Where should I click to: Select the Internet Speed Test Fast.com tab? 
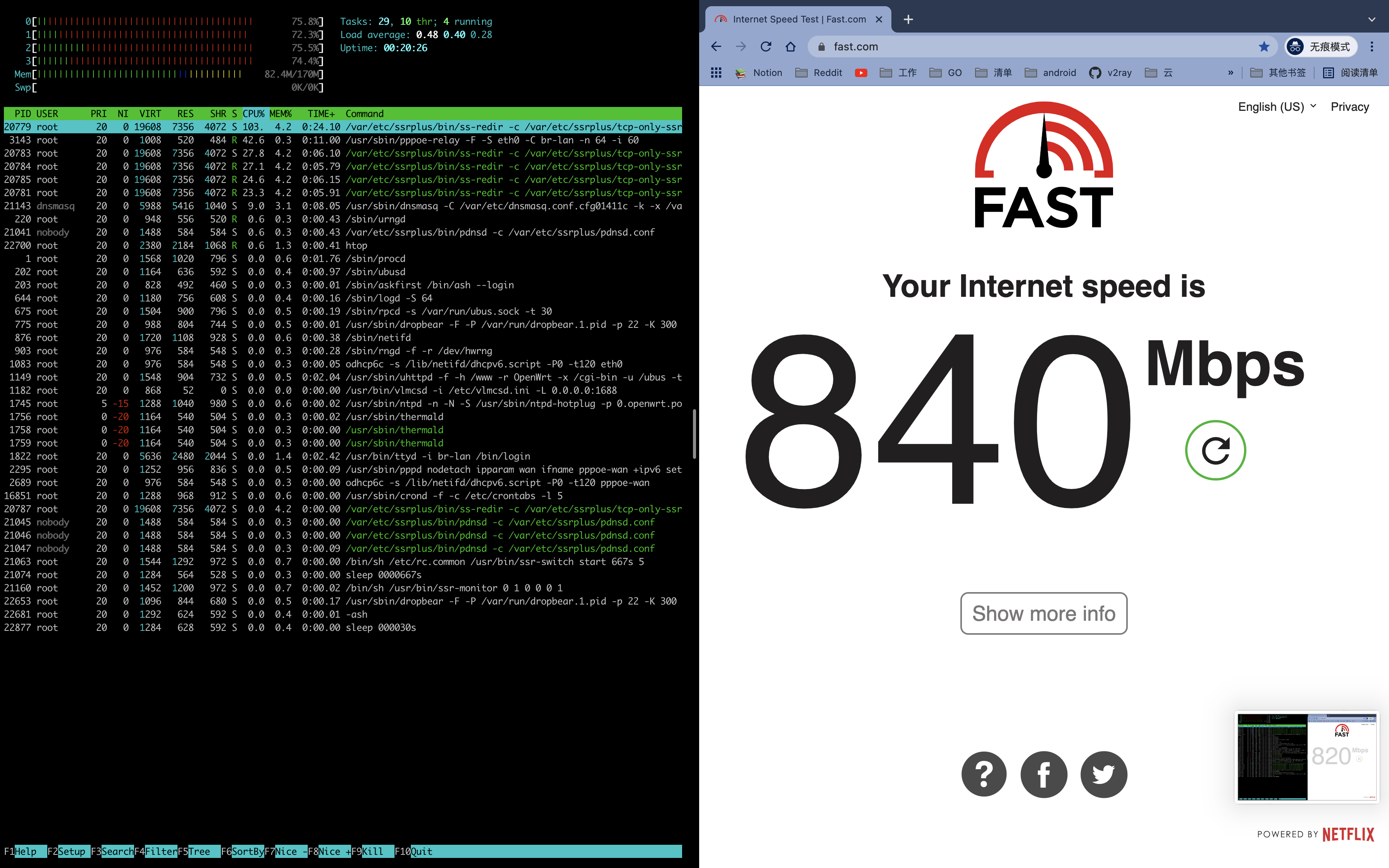[798, 19]
